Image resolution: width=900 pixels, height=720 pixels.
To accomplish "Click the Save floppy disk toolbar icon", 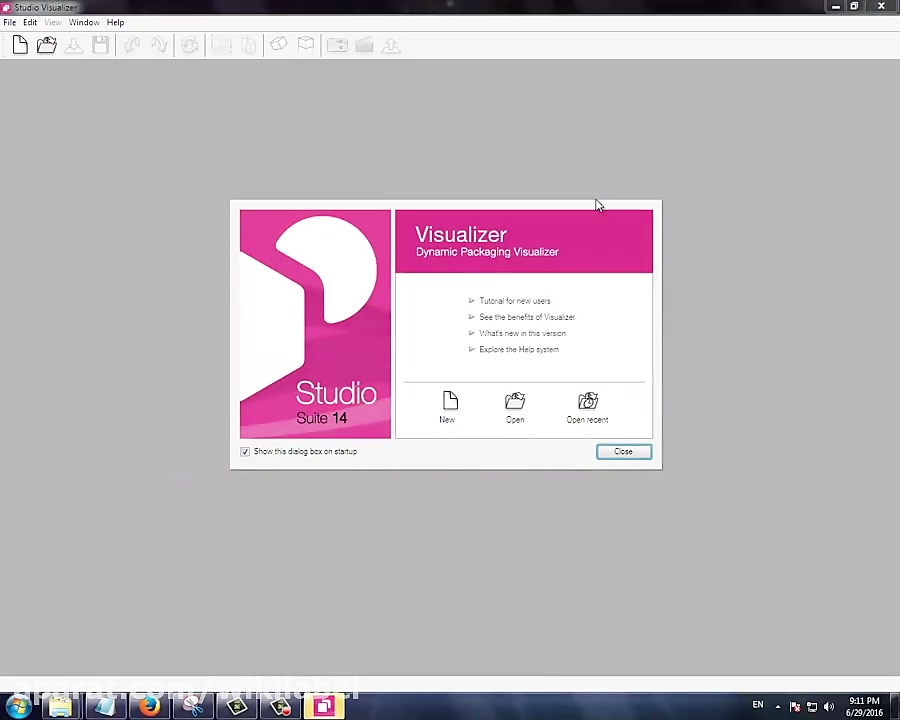I will coord(100,45).
